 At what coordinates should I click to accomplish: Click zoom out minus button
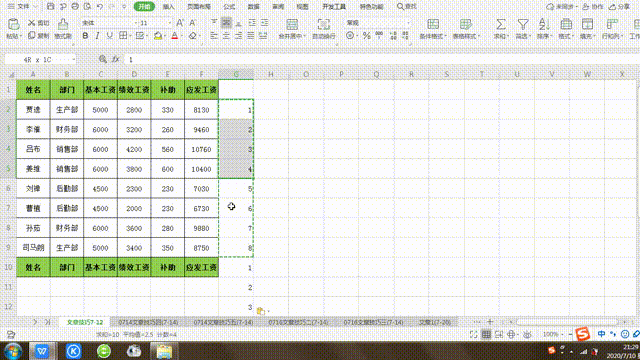[570, 335]
